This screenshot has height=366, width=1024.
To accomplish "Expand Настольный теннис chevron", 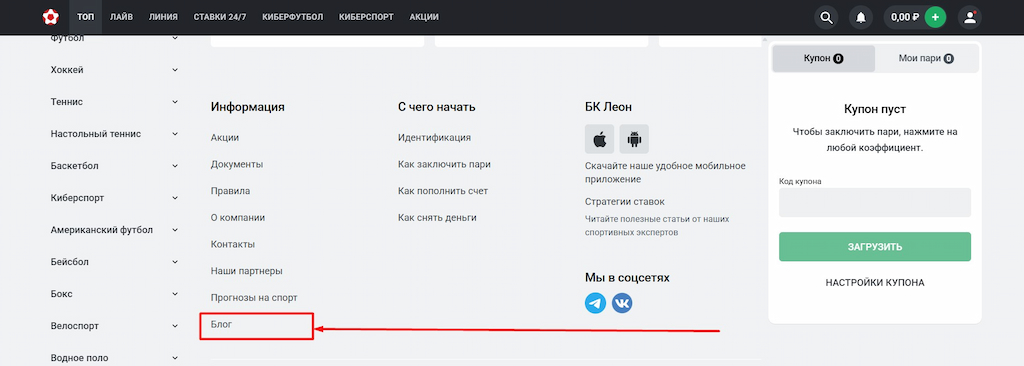I will (x=175, y=134).
